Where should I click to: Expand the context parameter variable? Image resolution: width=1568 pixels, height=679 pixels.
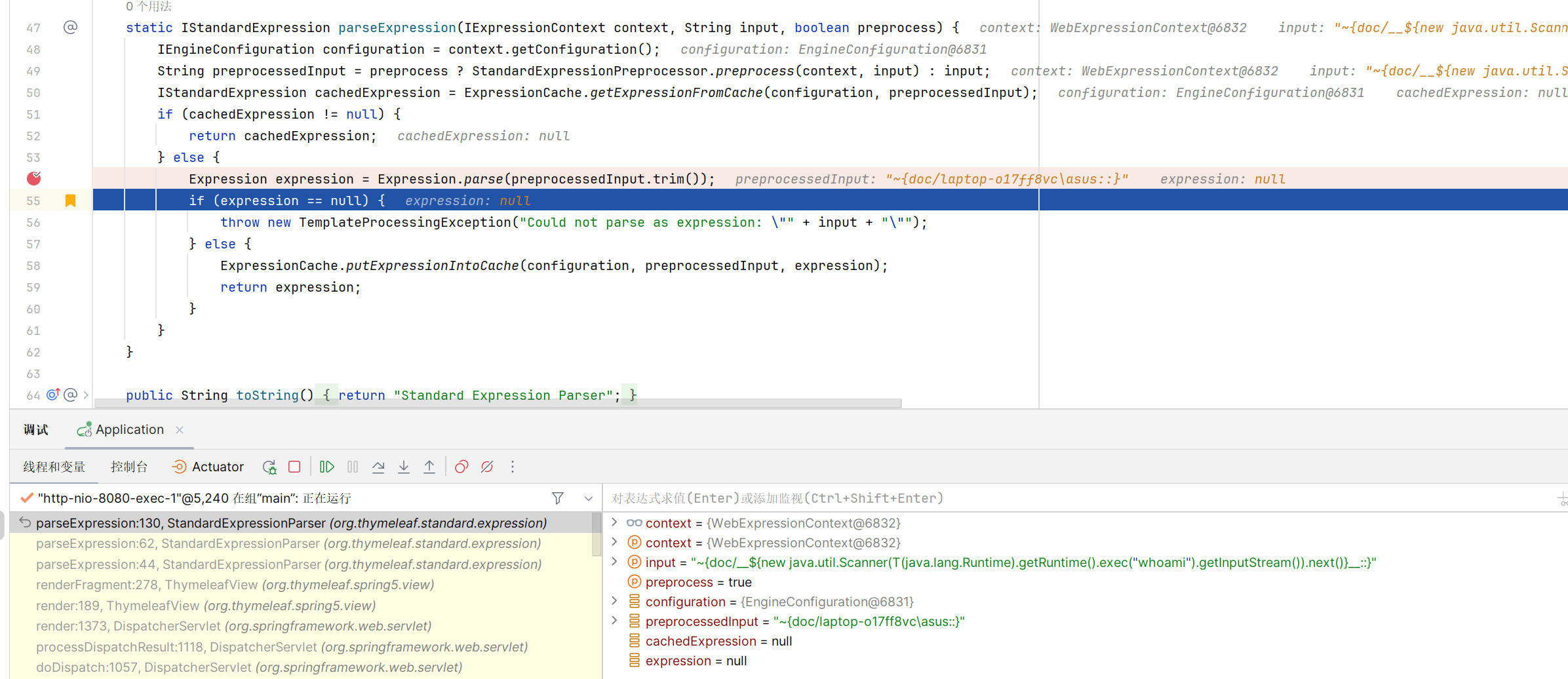(x=614, y=542)
